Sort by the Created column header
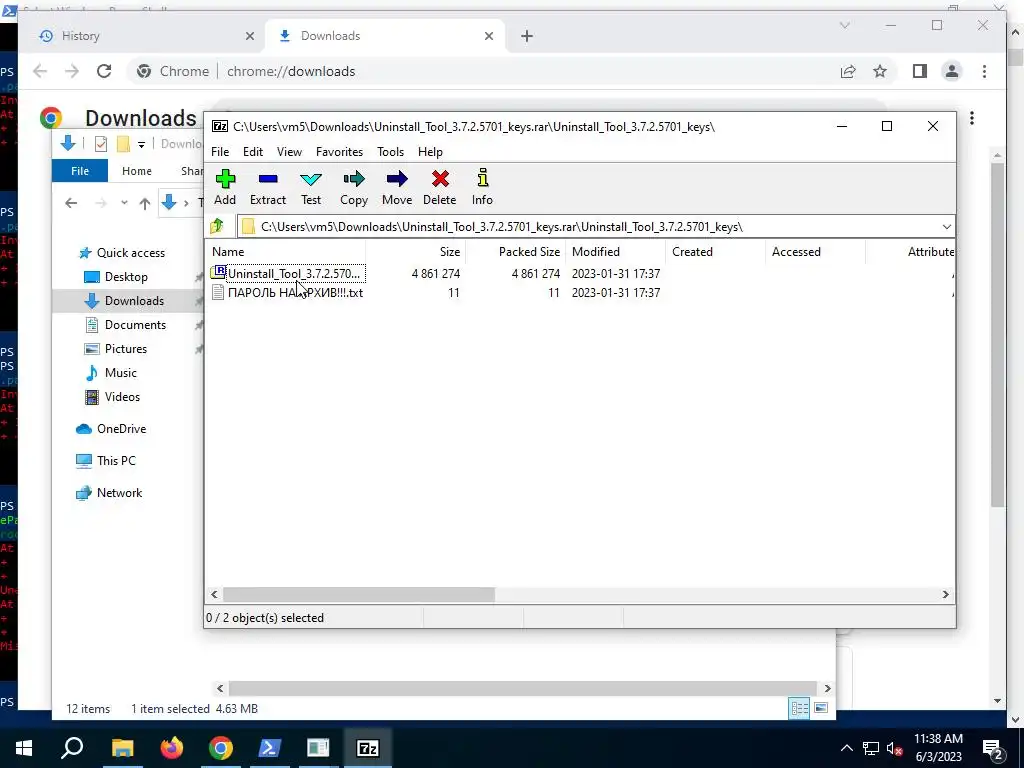1024x768 pixels. click(716, 251)
